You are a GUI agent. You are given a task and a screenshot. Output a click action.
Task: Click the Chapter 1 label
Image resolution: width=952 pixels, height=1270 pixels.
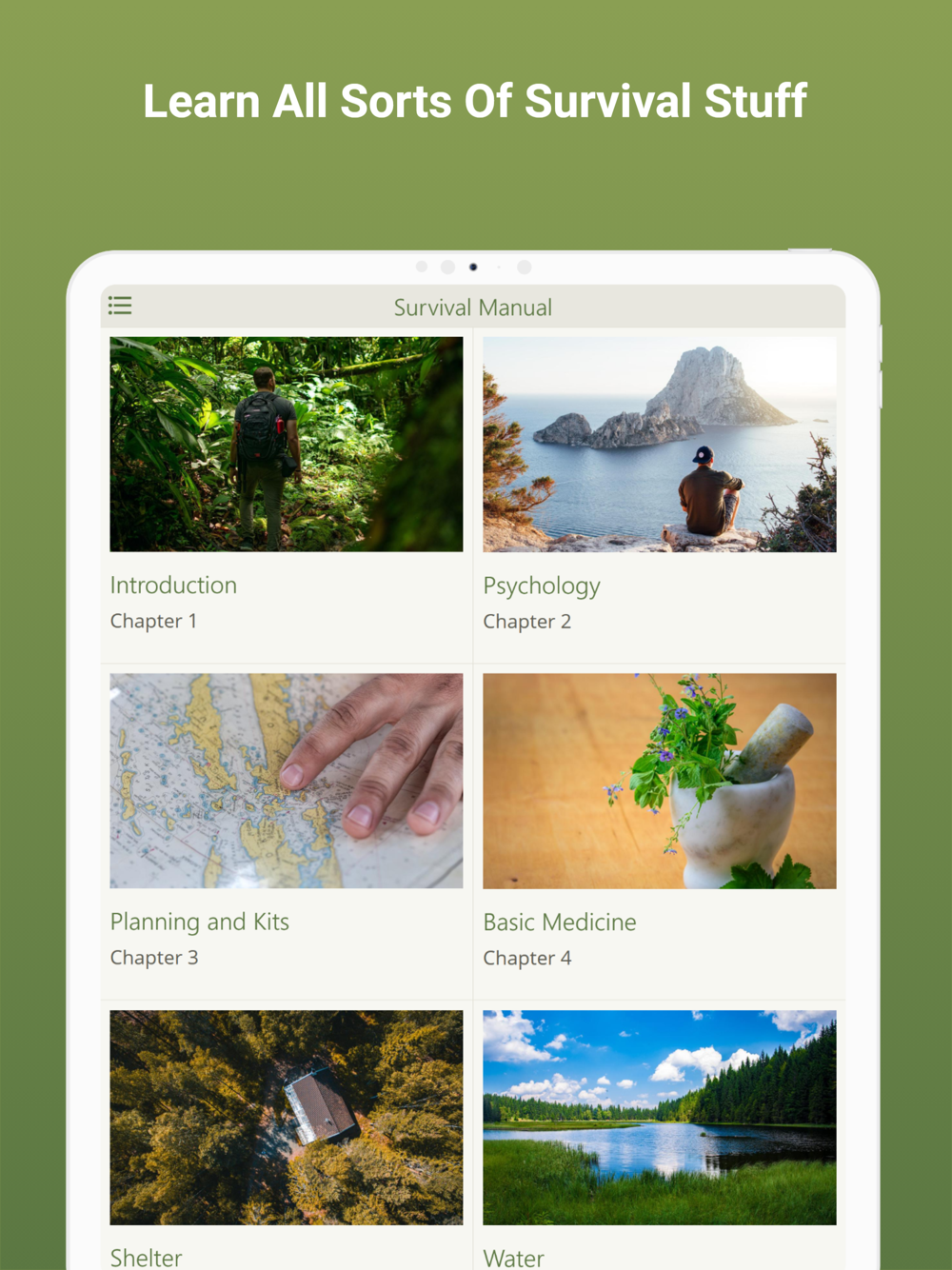tap(153, 622)
